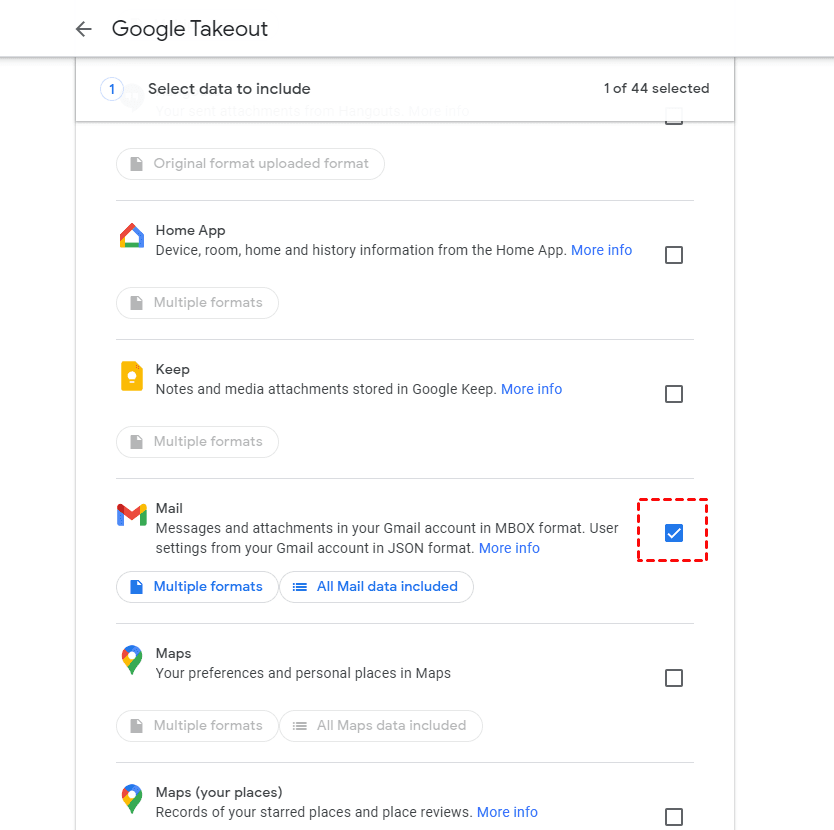Uncheck the Mail checkbox
Screen dimensions: 834x830
point(674,533)
